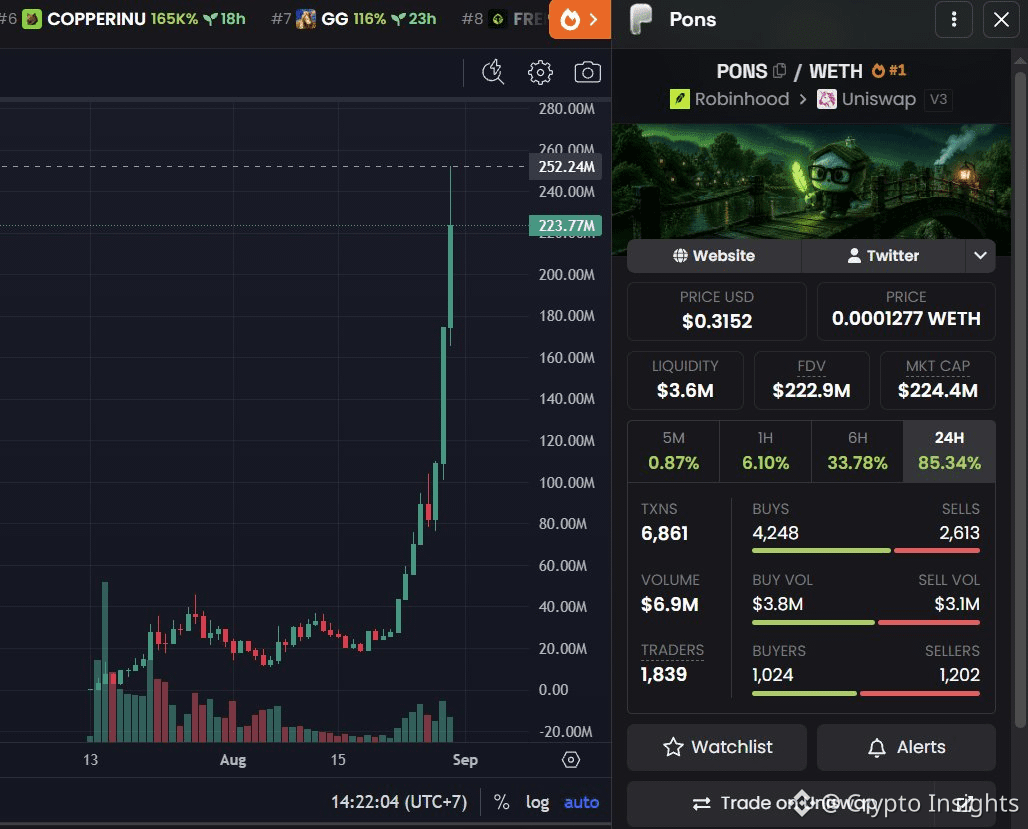This screenshot has height=829, width=1028.
Task: Click the Aug label on time axis
Action: point(233,759)
